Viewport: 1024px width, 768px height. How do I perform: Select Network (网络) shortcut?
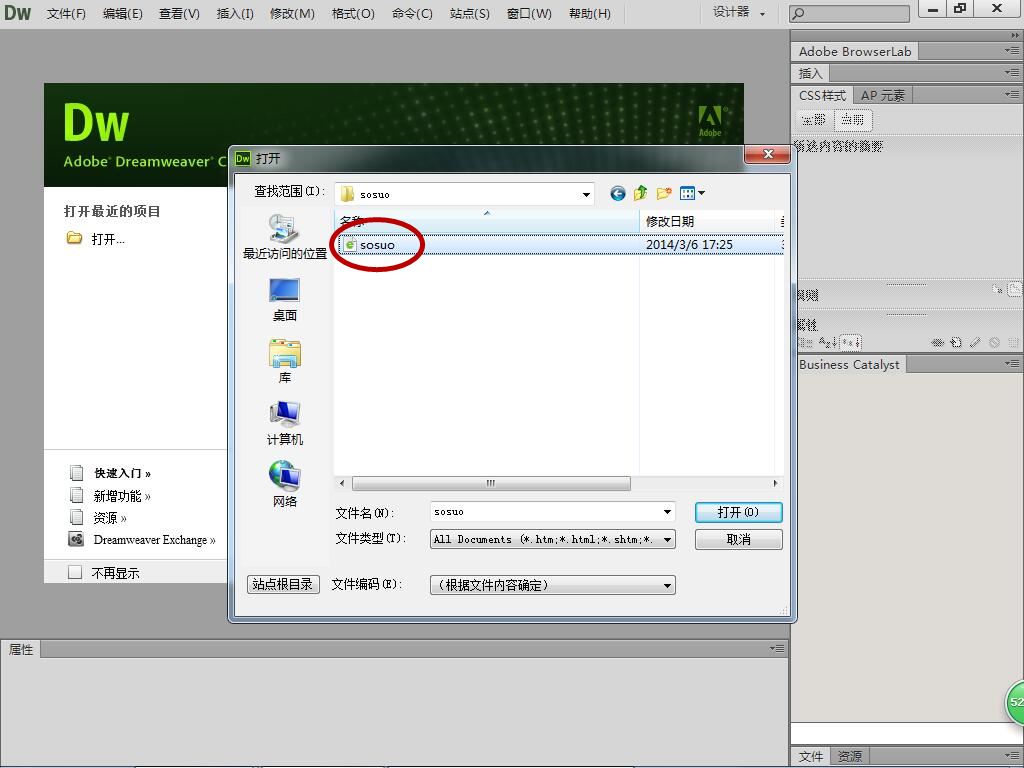point(285,485)
